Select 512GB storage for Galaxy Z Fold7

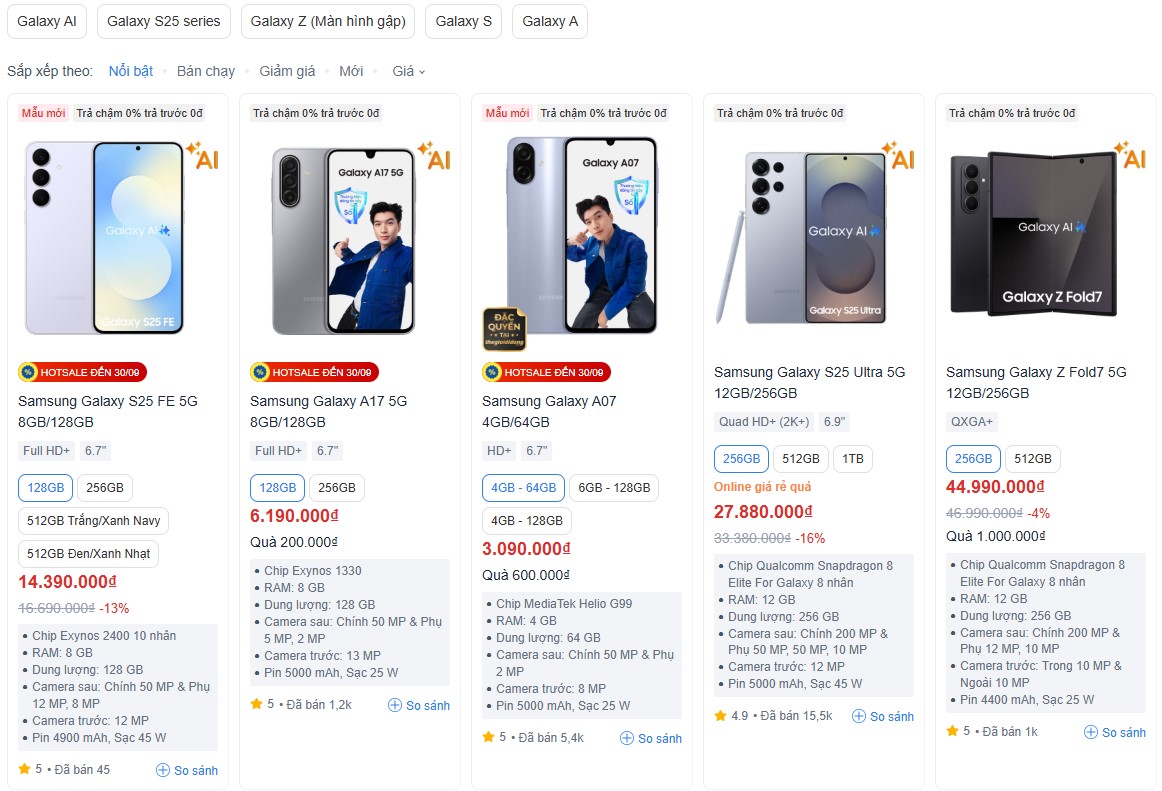[1033, 459]
